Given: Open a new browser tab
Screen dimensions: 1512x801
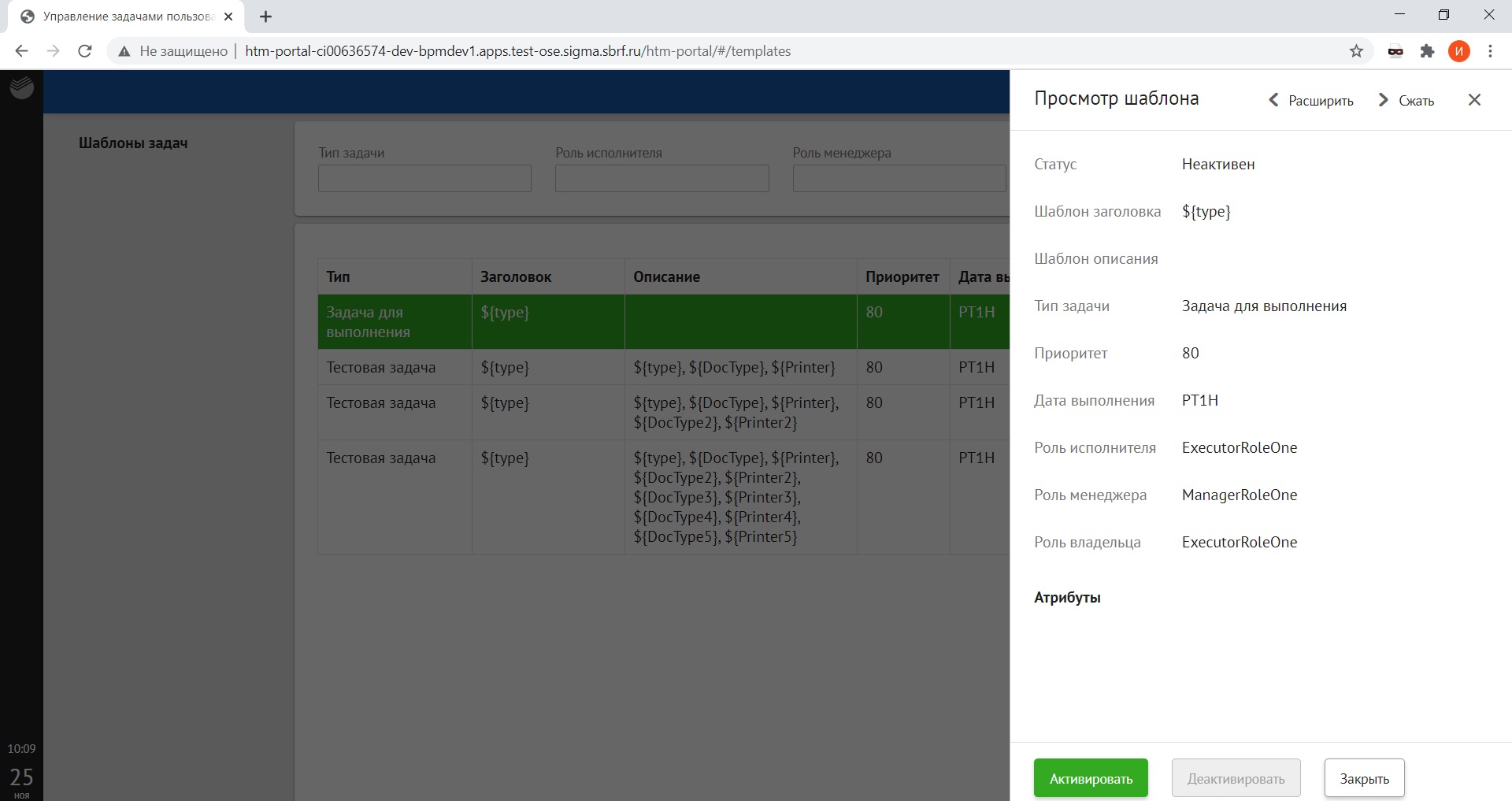Looking at the screenshot, I should coord(265,17).
